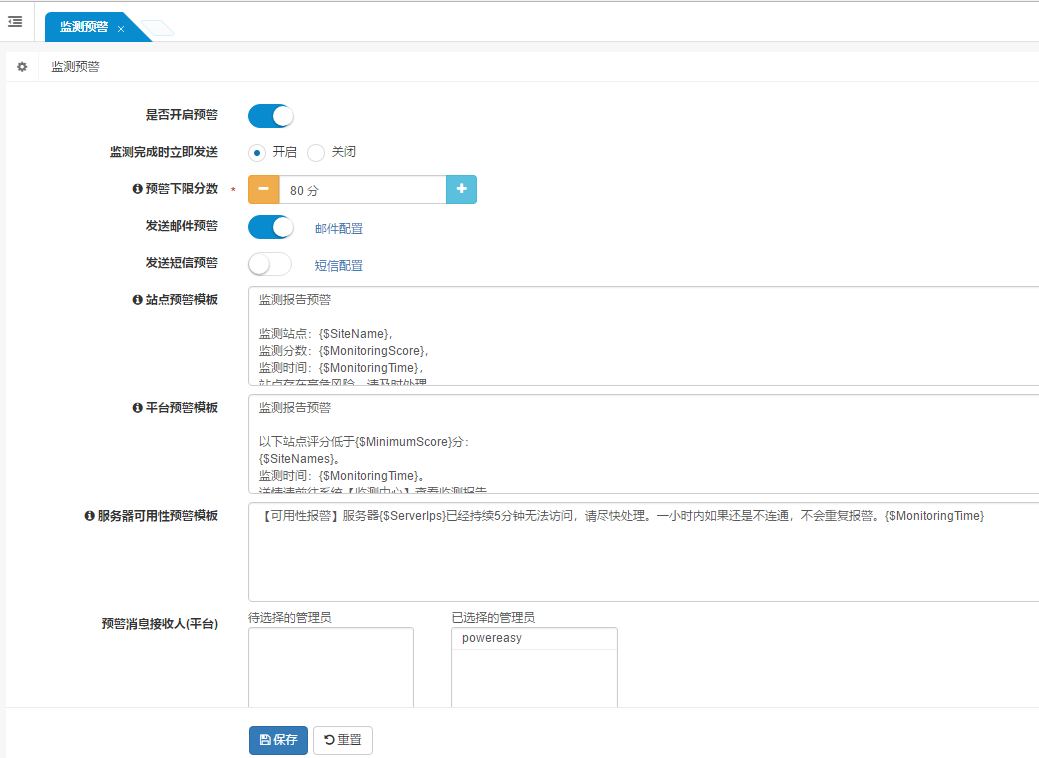The image size is (1039, 758).
Task: Select the 关闭 radio button
Action: tap(316, 153)
